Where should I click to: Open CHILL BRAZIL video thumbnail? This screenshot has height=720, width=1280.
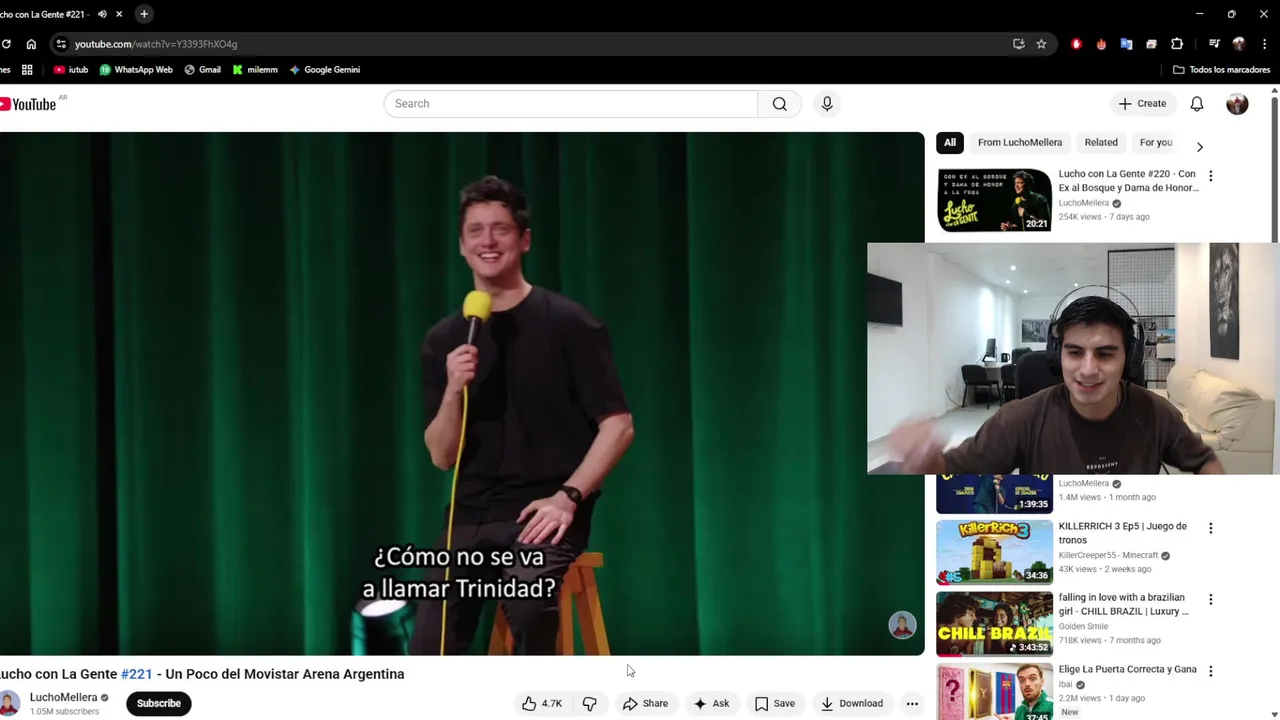click(x=994, y=624)
